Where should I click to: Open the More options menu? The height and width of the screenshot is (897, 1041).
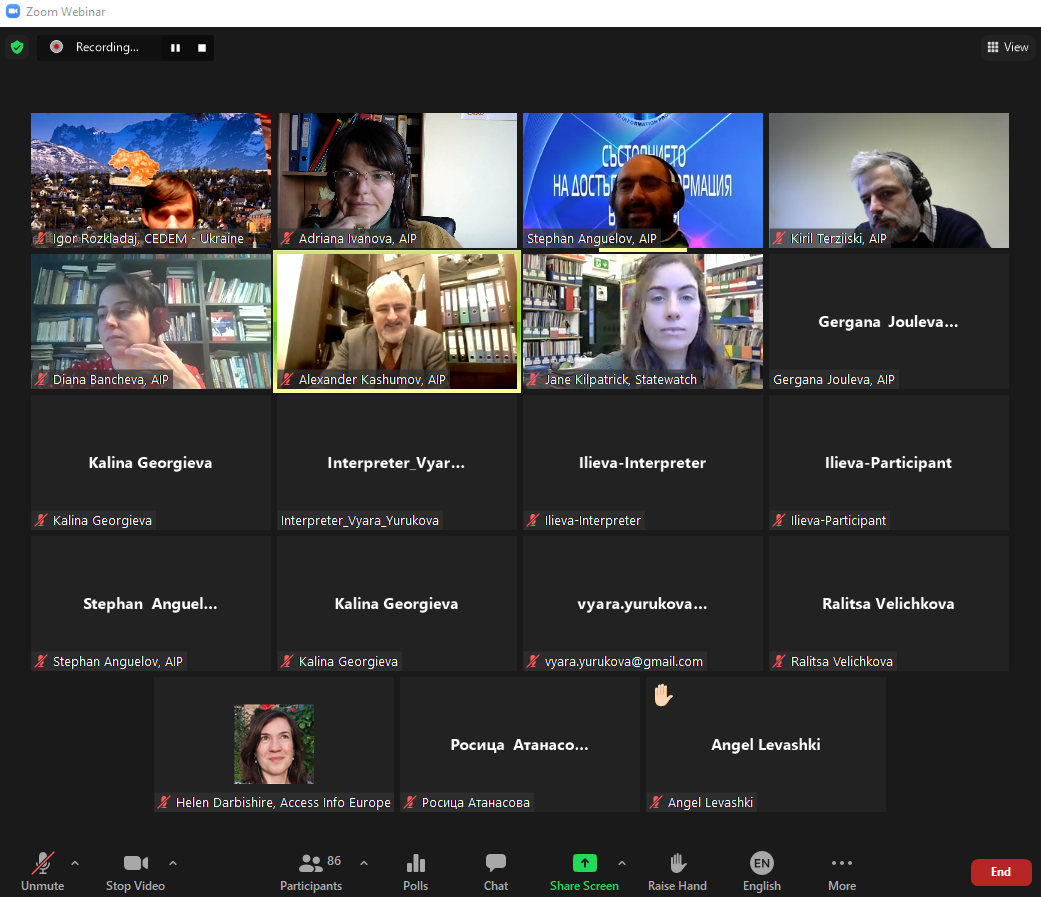[842, 870]
